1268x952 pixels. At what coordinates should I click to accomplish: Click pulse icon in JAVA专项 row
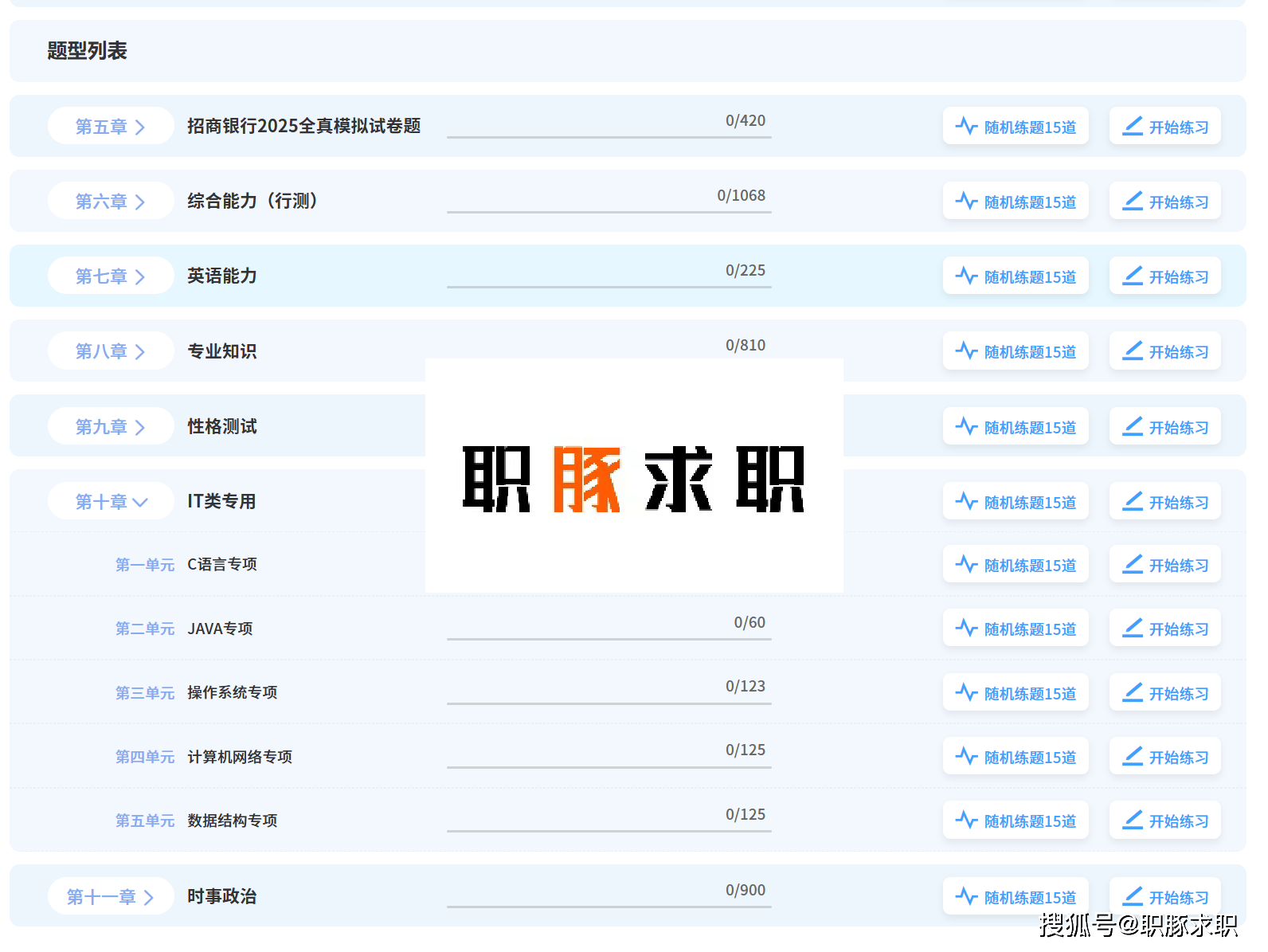(966, 629)
